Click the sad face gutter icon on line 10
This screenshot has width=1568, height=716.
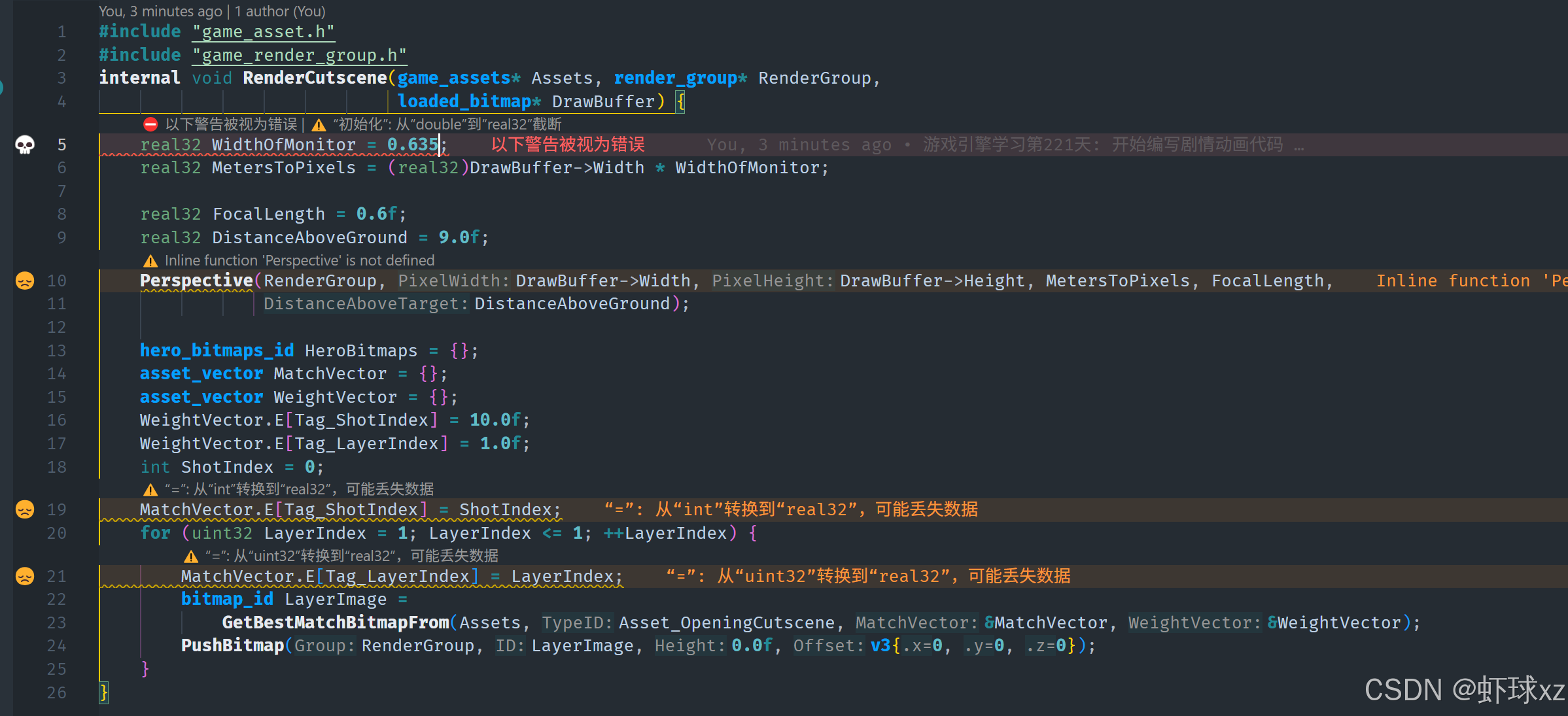point(25,281)
